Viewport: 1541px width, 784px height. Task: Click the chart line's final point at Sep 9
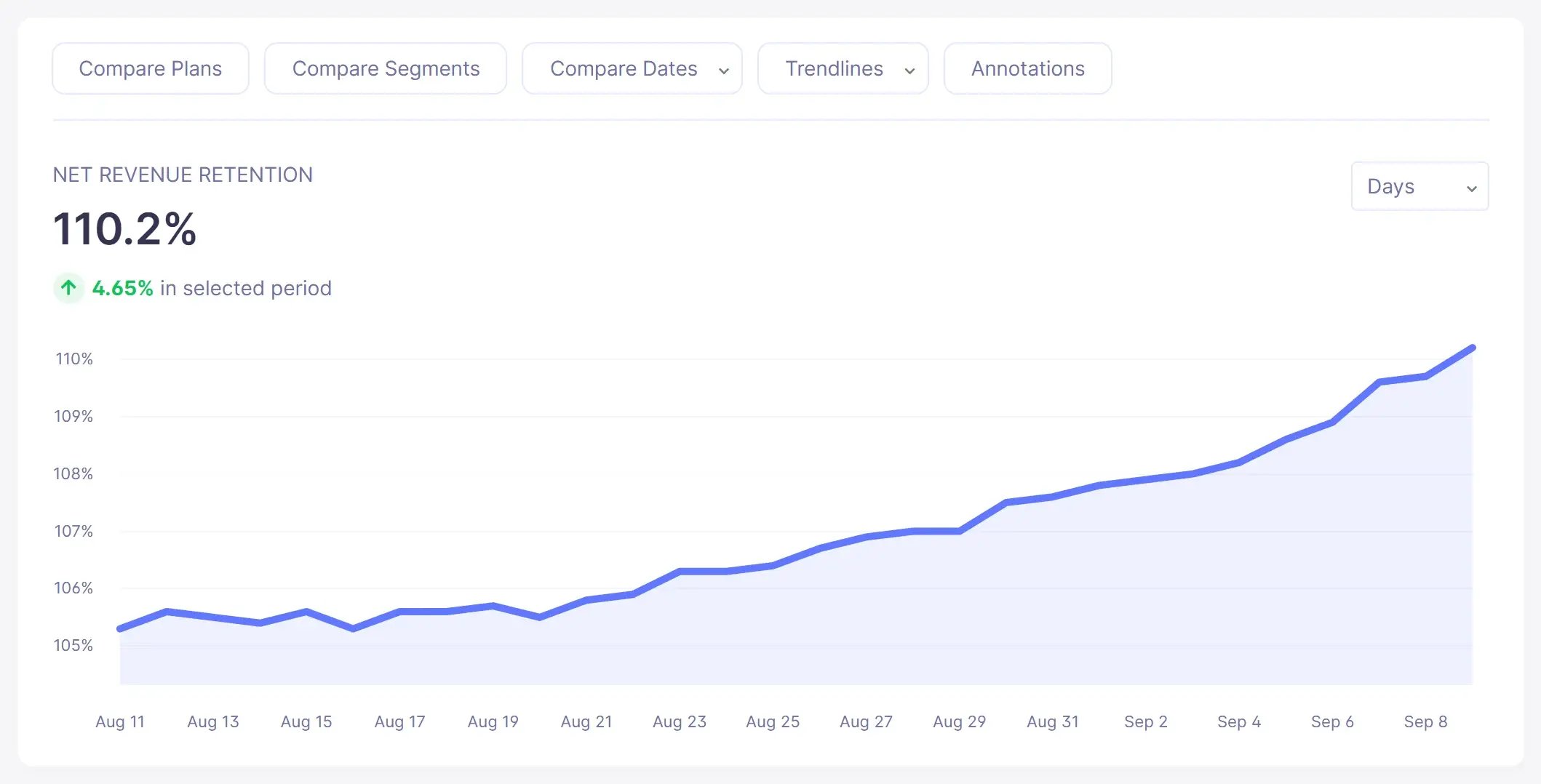(x=1472, y=348)
